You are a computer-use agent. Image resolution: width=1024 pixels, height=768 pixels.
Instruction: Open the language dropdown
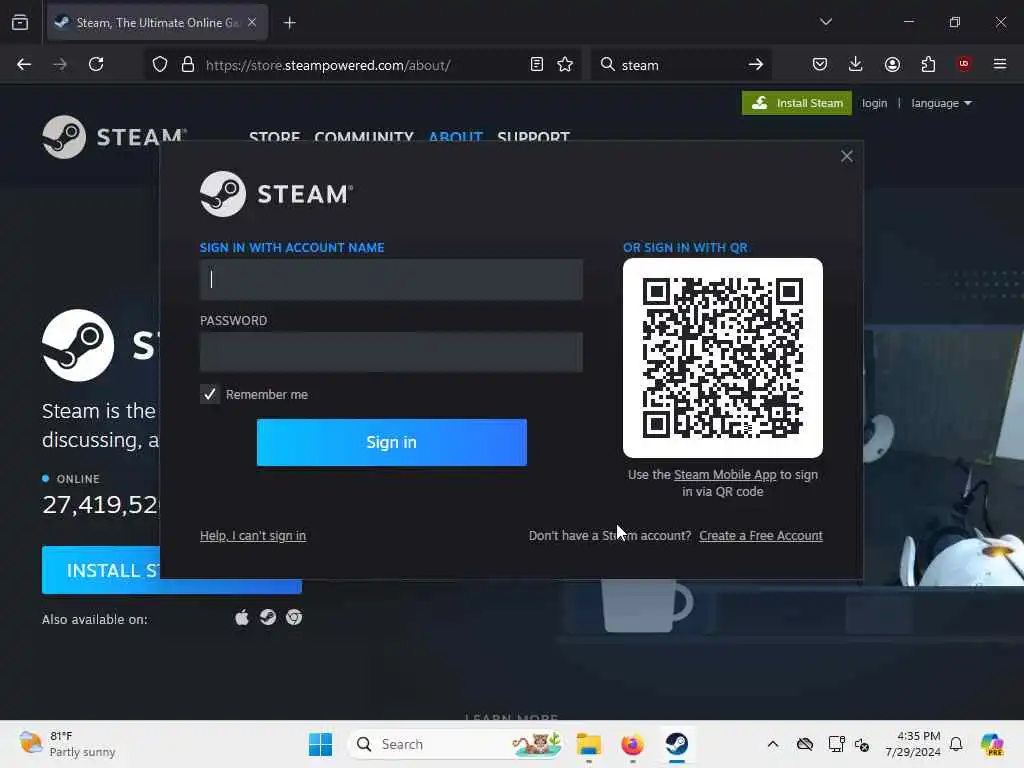941,103
